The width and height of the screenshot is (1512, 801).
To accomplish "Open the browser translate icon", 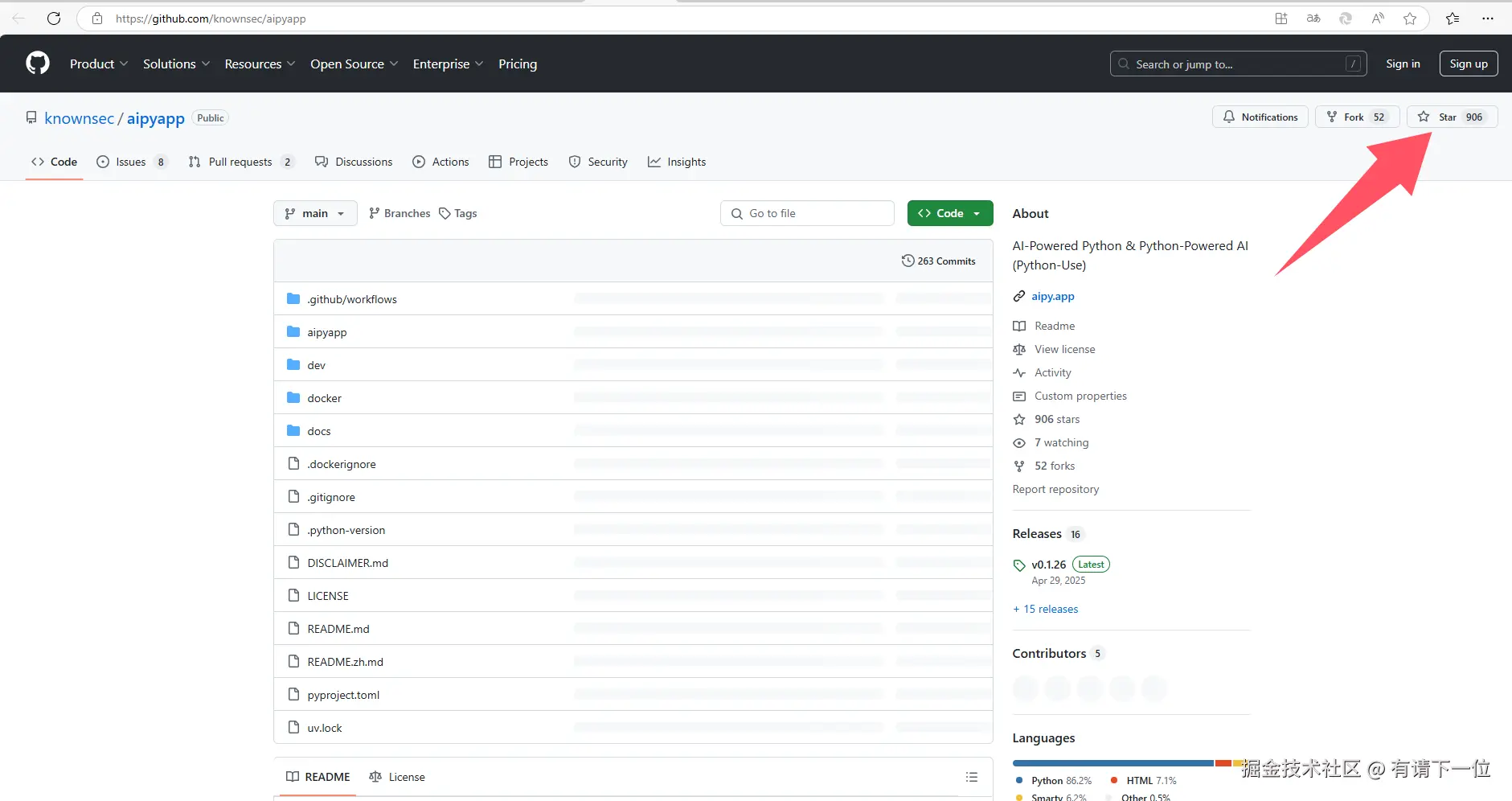I will point(1313,18).
